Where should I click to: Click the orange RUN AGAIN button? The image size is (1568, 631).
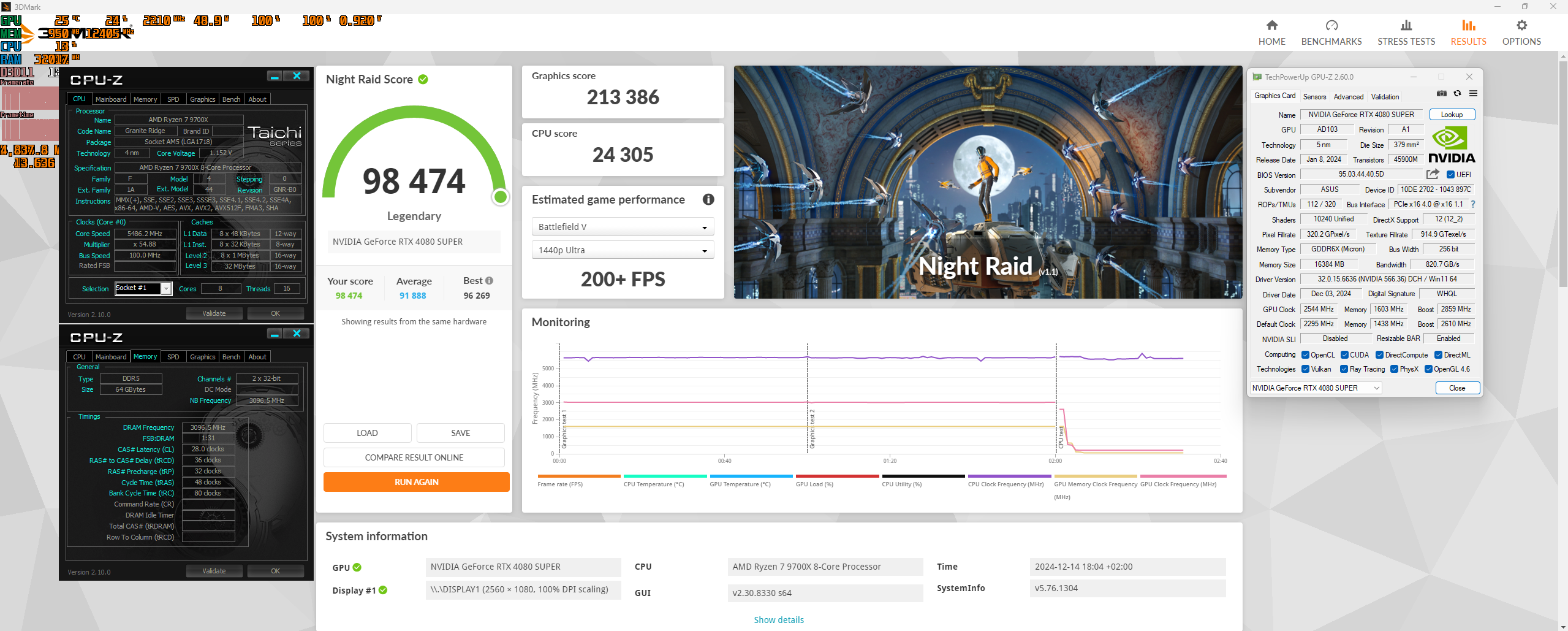(417, 482)
